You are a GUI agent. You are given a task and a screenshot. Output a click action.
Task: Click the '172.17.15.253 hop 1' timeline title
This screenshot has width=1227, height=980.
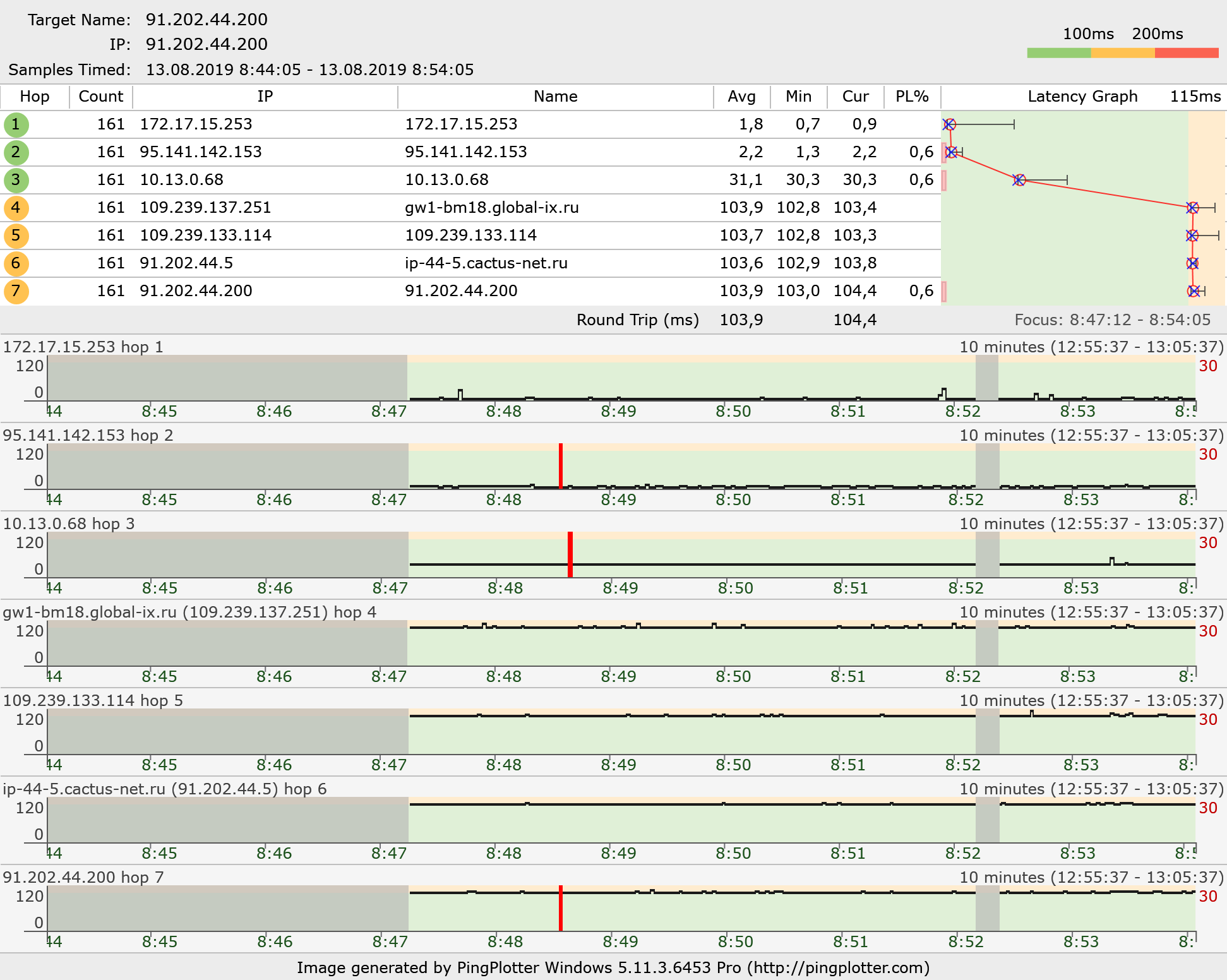83,347
